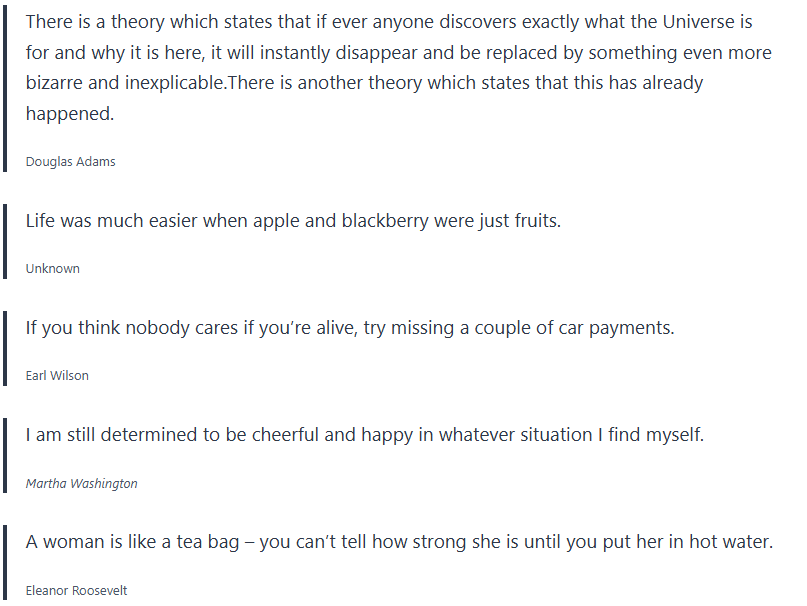Click the Unknown author attribution

point(53,268)
